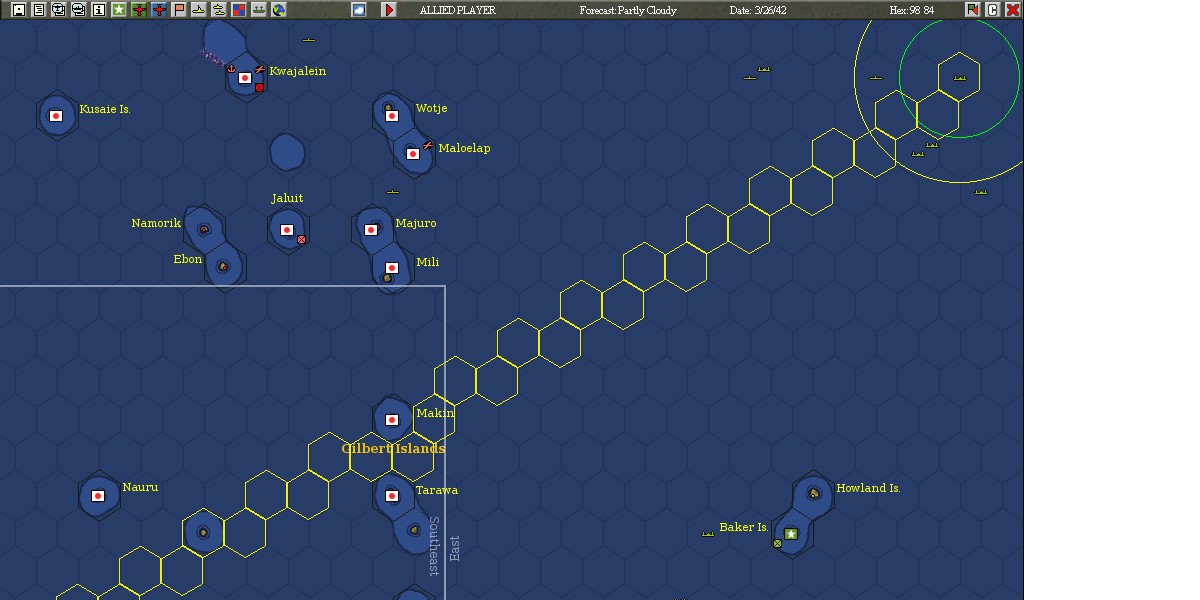
Task: Click the second face icon in toolbar
Action: click(78, 9)
